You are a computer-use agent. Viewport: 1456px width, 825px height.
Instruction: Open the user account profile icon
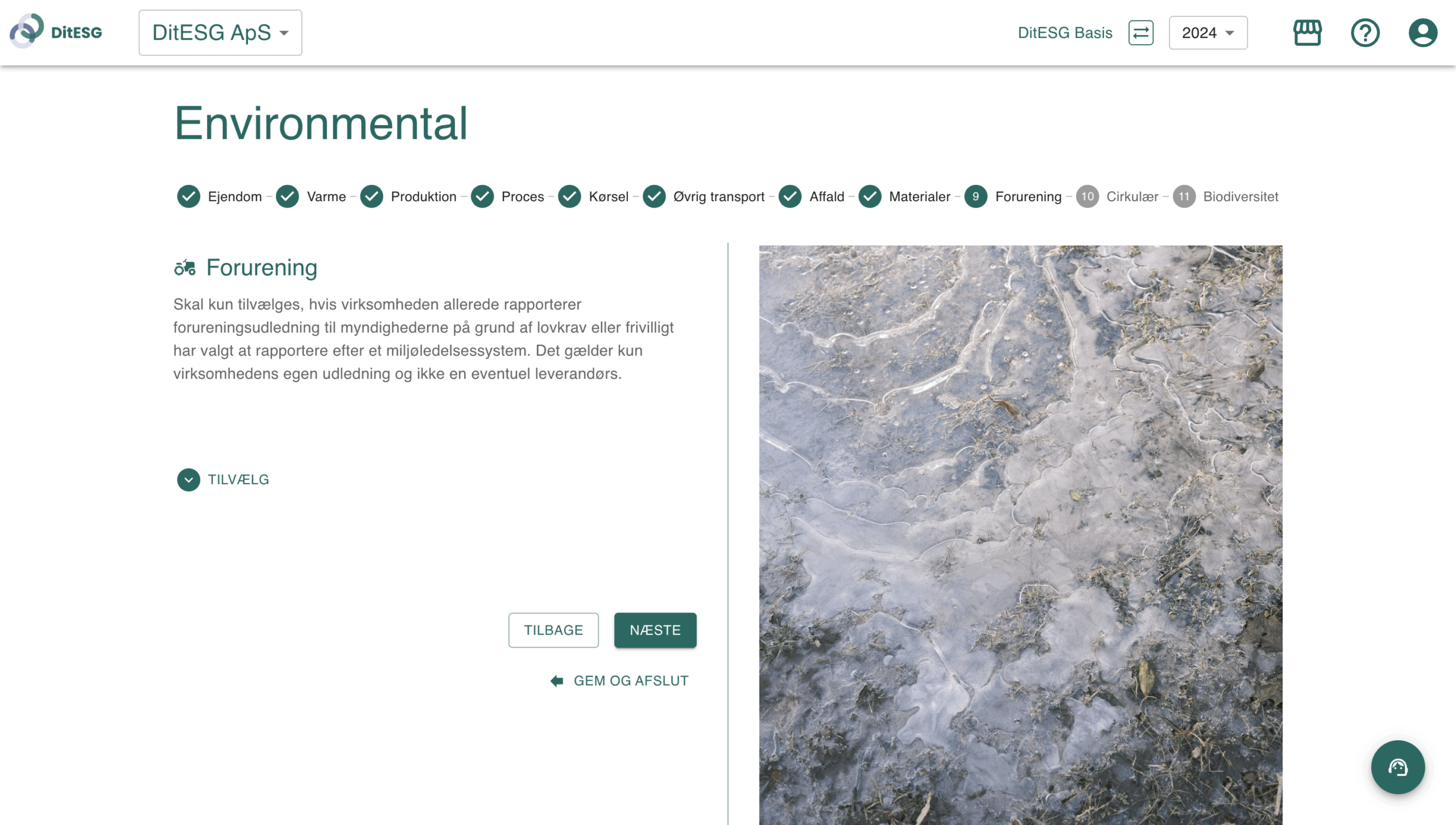[1422, 32]
